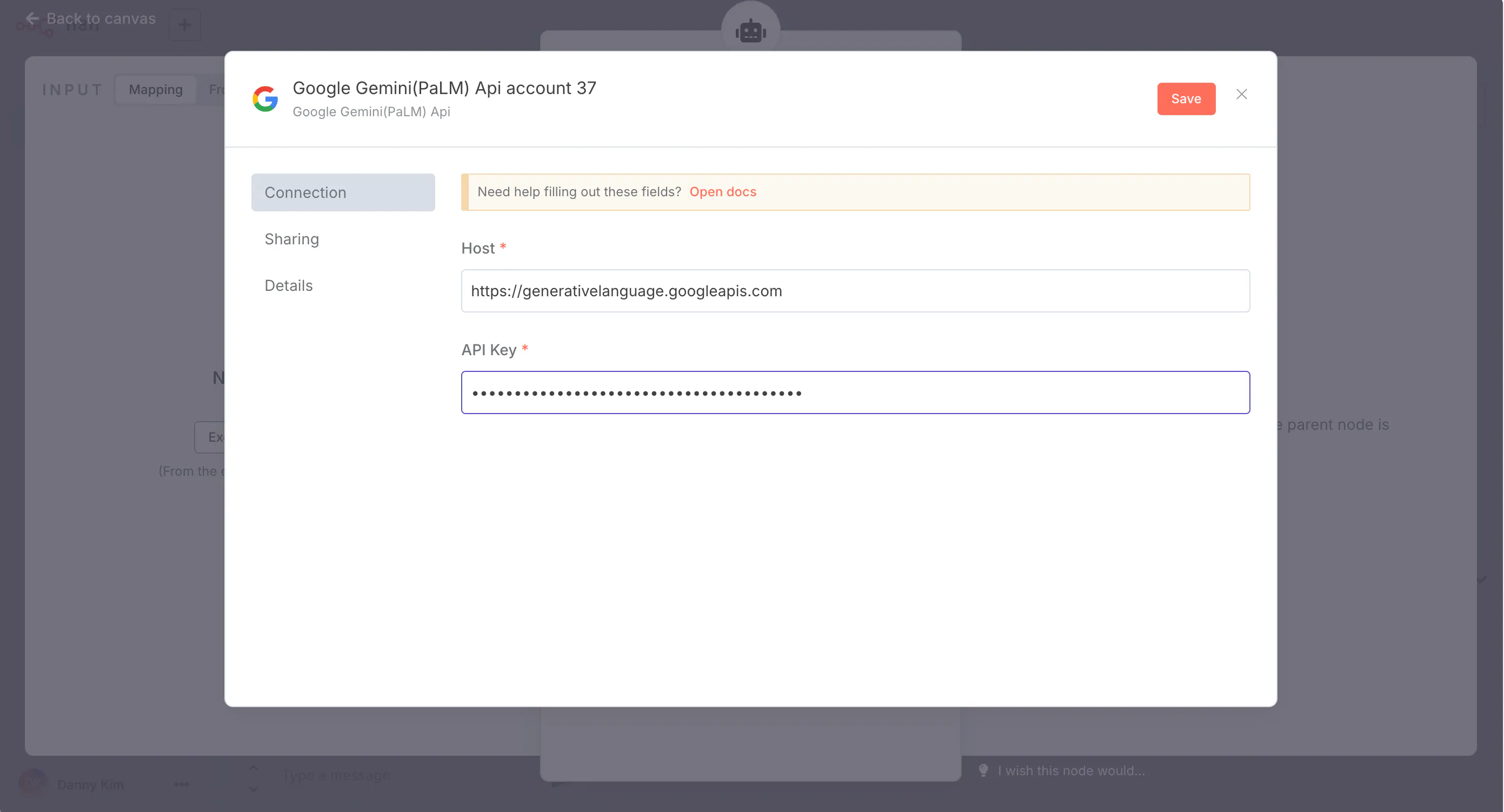Click the credential name 'Google Gemini(PaLM) Api account 37'
The image size is (1504, 812).
[444, 88]
